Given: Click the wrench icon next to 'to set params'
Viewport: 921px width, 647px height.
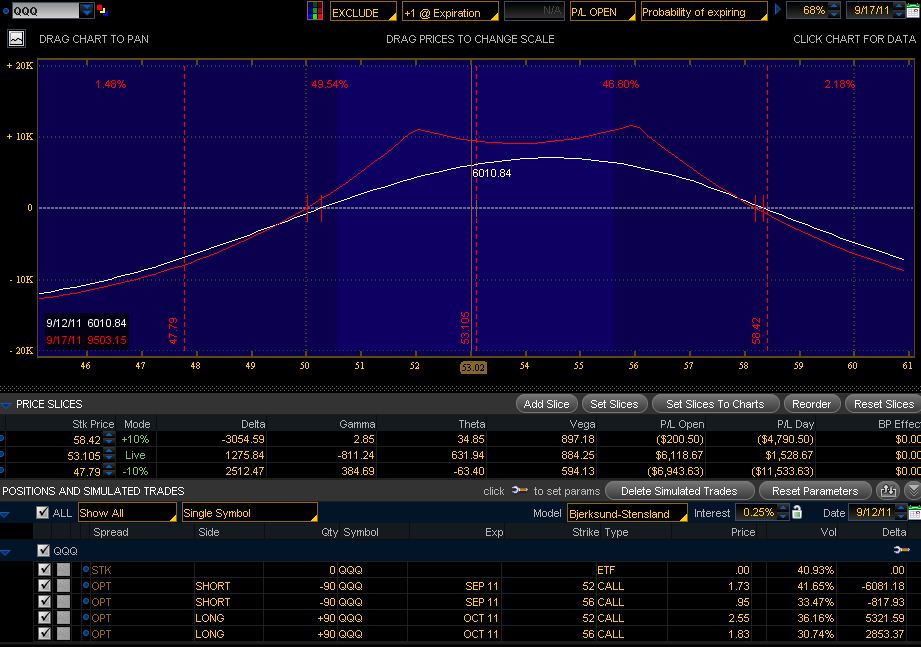Looking at the screenshot, I should [519, 490].
